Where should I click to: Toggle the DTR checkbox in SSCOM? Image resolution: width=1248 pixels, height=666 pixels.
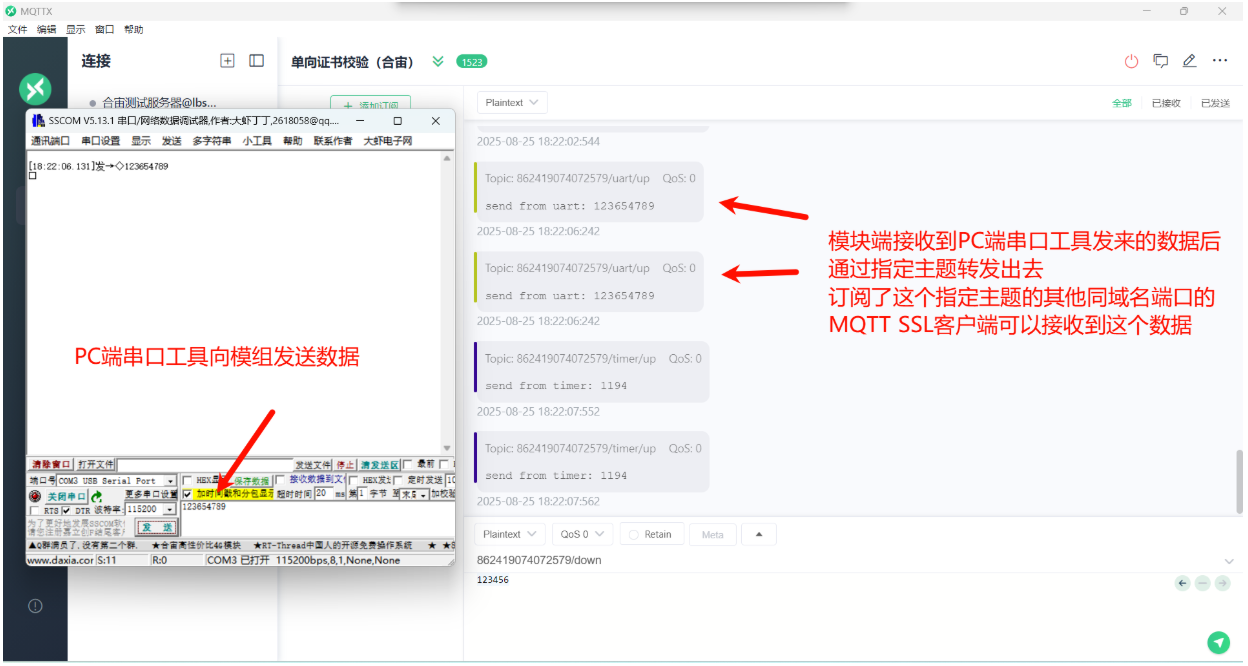click(66, 511)
